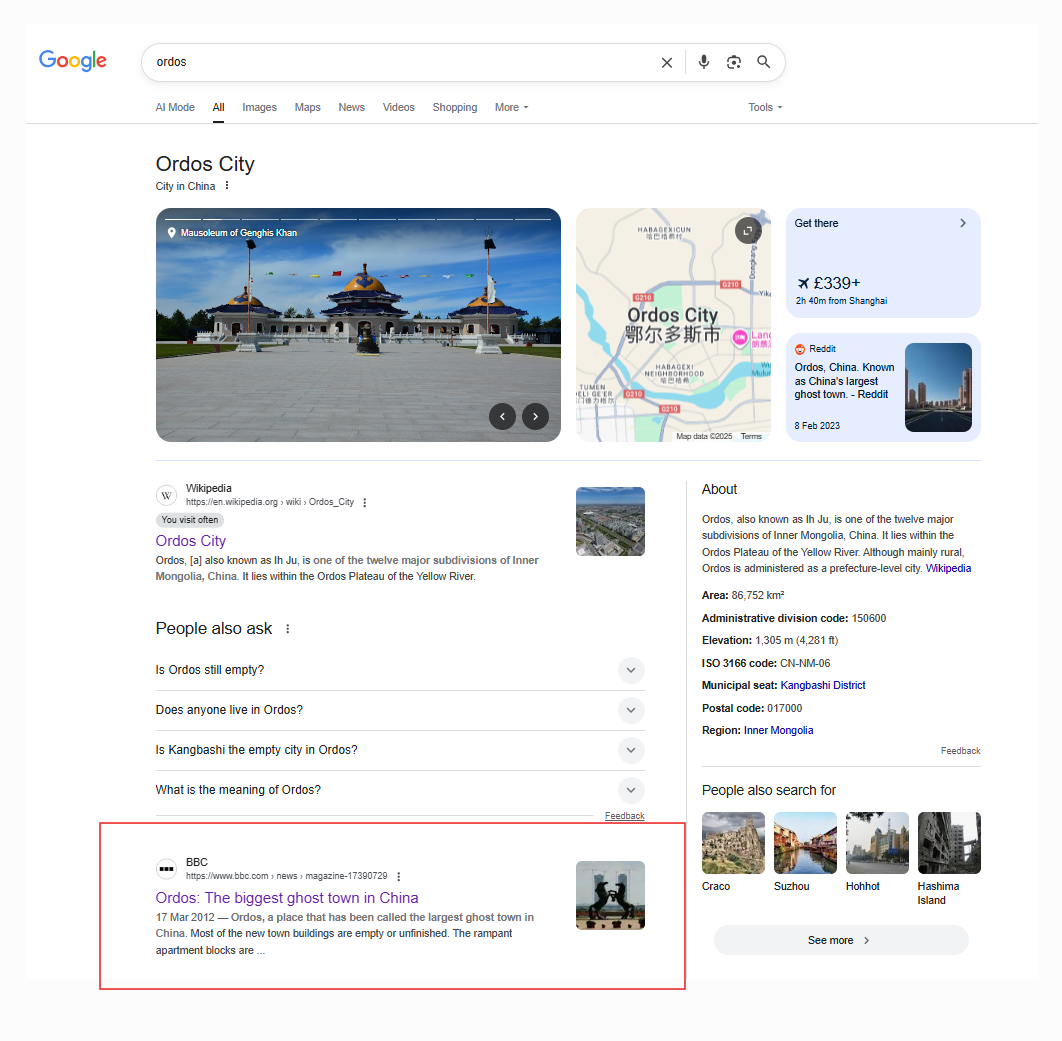The image size is (1062, 1041).
Task: Click the See more button
Action: click(841, 940)
